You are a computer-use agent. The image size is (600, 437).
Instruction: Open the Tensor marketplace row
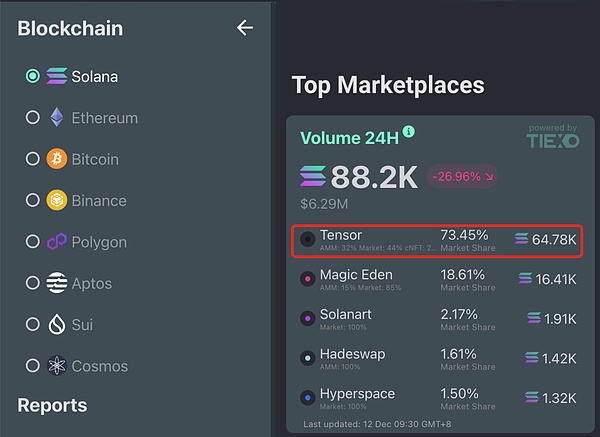coord(439,240)
